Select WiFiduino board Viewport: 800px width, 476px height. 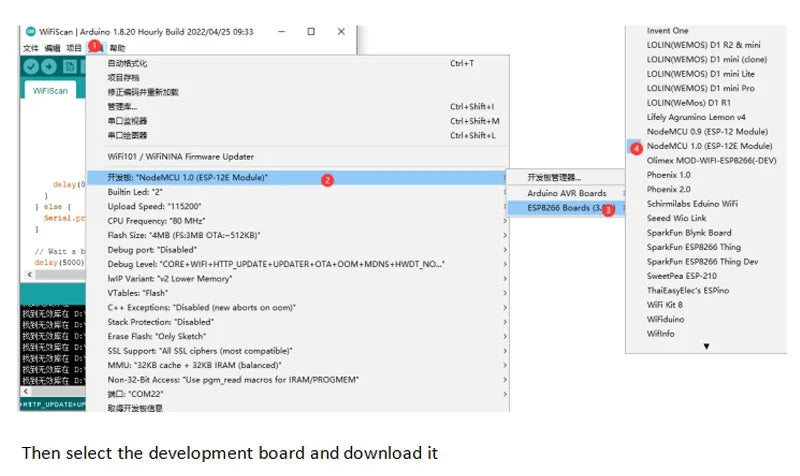pos(706,319)
